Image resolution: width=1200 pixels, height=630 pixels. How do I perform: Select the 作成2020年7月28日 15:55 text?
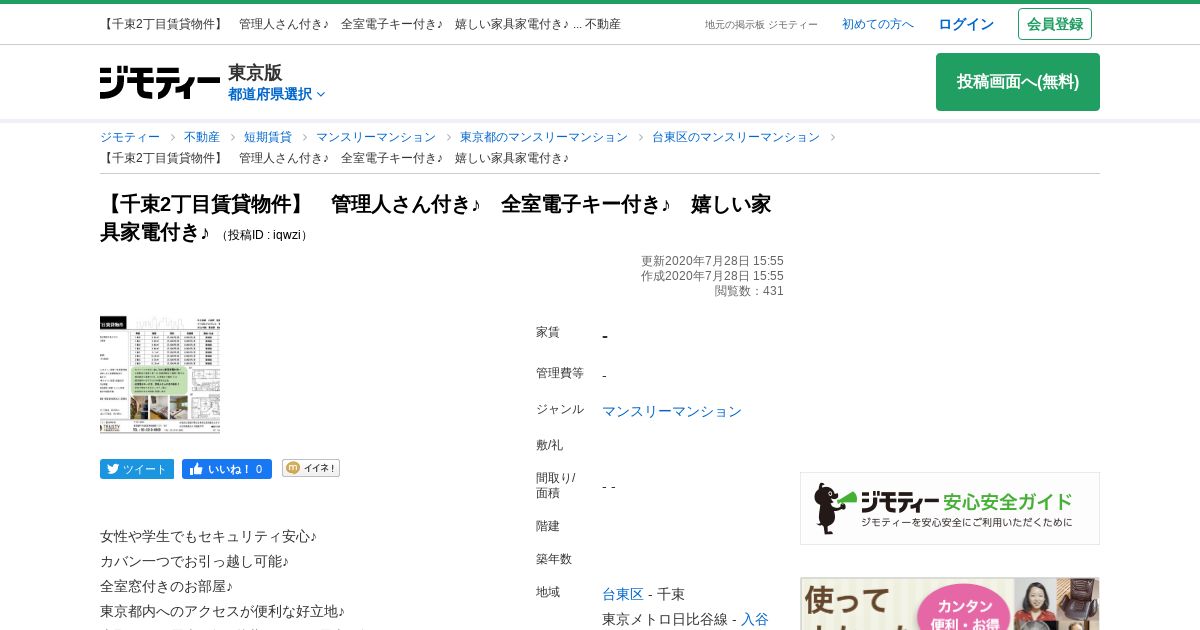pyautogui.click(x=712, y=276)
